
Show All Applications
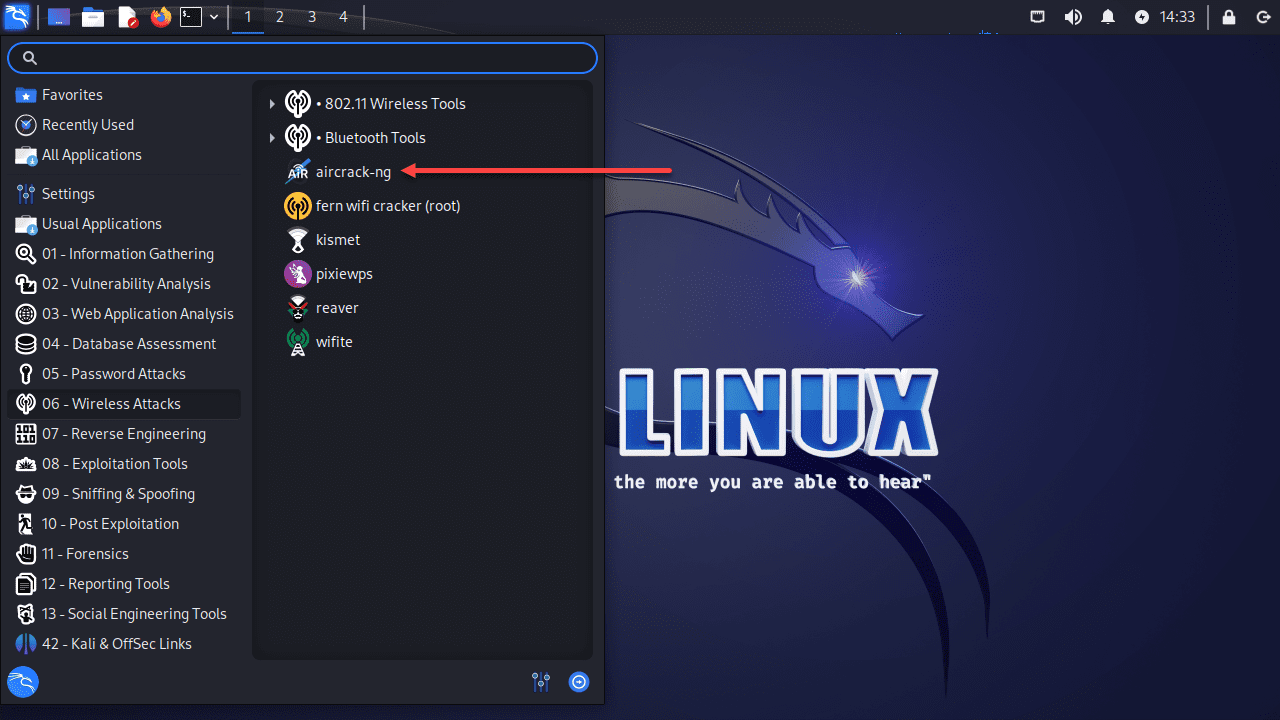click(124, 155)
